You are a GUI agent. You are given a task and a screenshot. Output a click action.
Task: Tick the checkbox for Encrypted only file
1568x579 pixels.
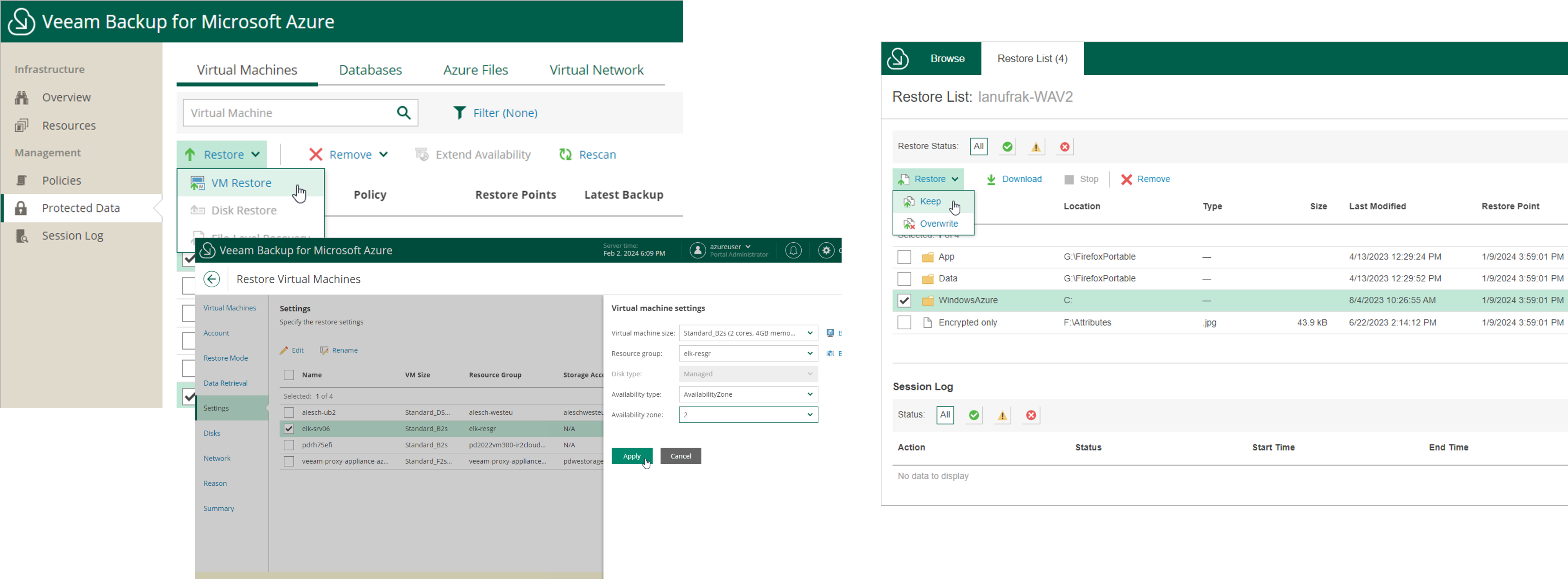tap(905, 323)
